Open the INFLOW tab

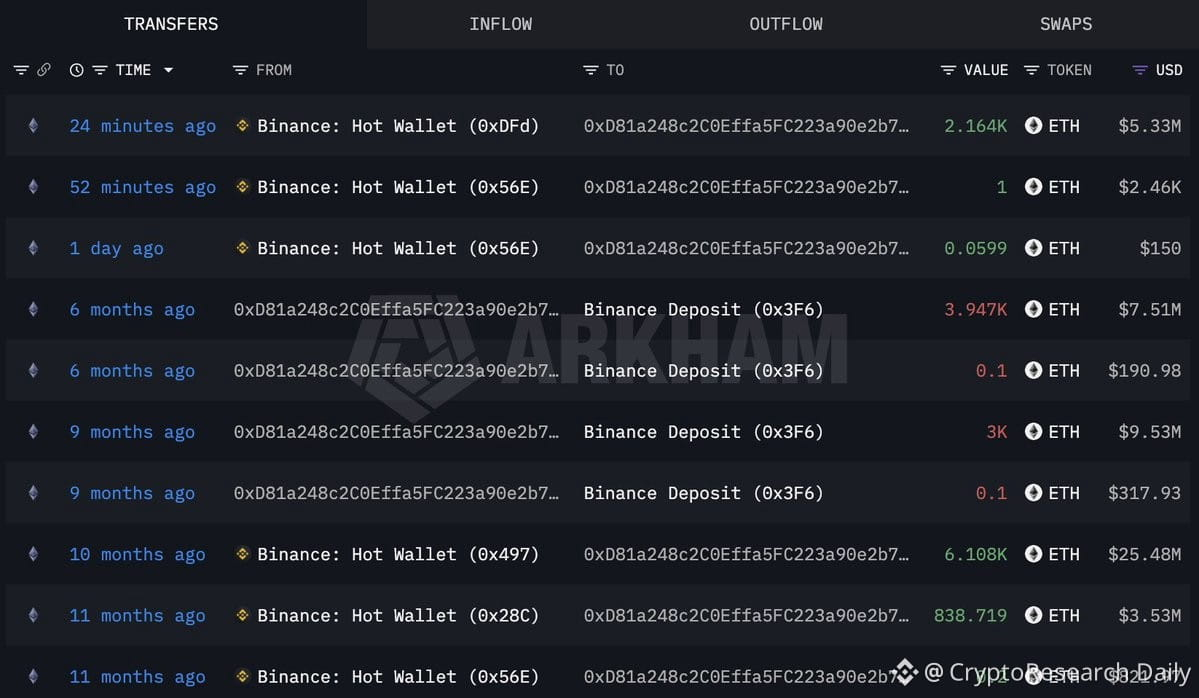[501, 24]
